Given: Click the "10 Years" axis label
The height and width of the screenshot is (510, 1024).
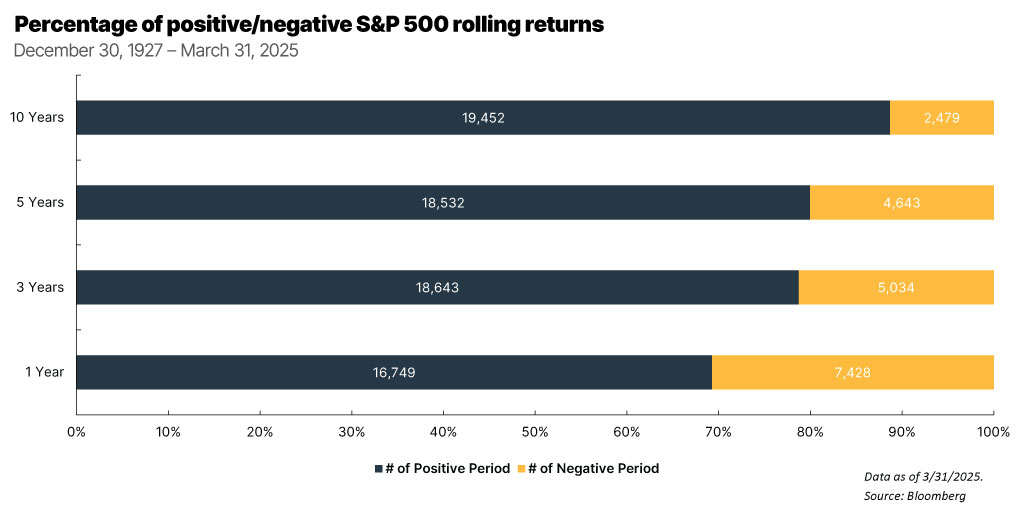Looking at the screenshot, I should click(x=37, y=117).
